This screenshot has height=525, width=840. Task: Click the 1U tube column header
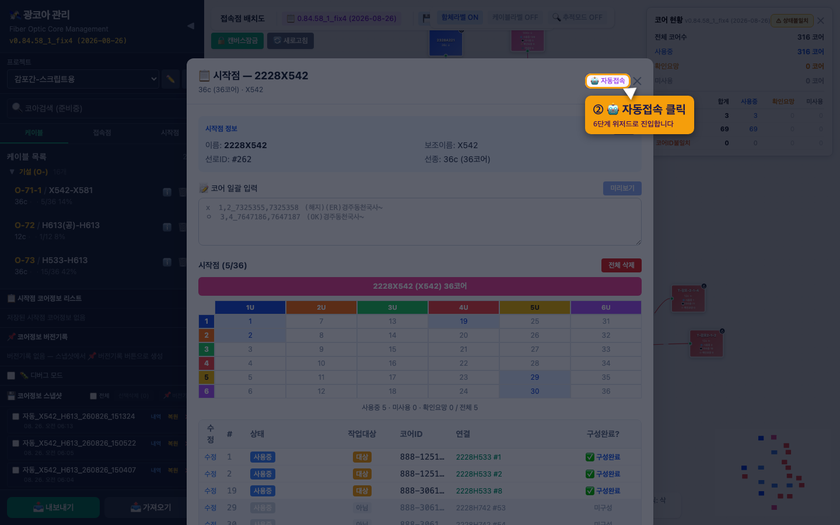pyautogui.click(x=250, y=308)
